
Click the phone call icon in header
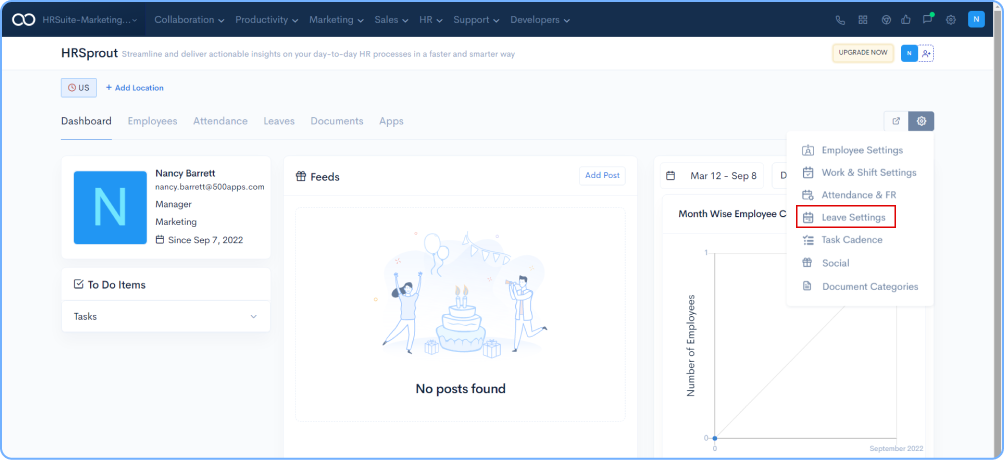pyautogui.click(x=839, y=20)
